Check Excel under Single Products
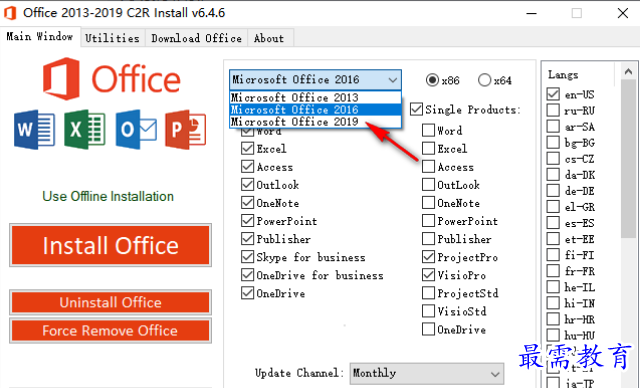Image resolution: width=640 pixels, height=388 pixels. pyautogui.click(x=428, y=149)
